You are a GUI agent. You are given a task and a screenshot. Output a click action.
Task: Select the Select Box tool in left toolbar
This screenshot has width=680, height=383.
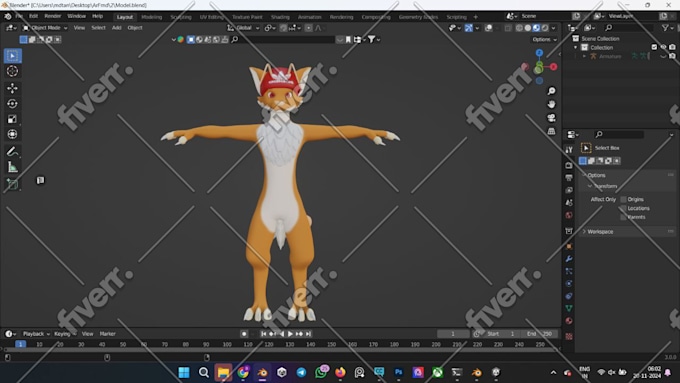13,56
